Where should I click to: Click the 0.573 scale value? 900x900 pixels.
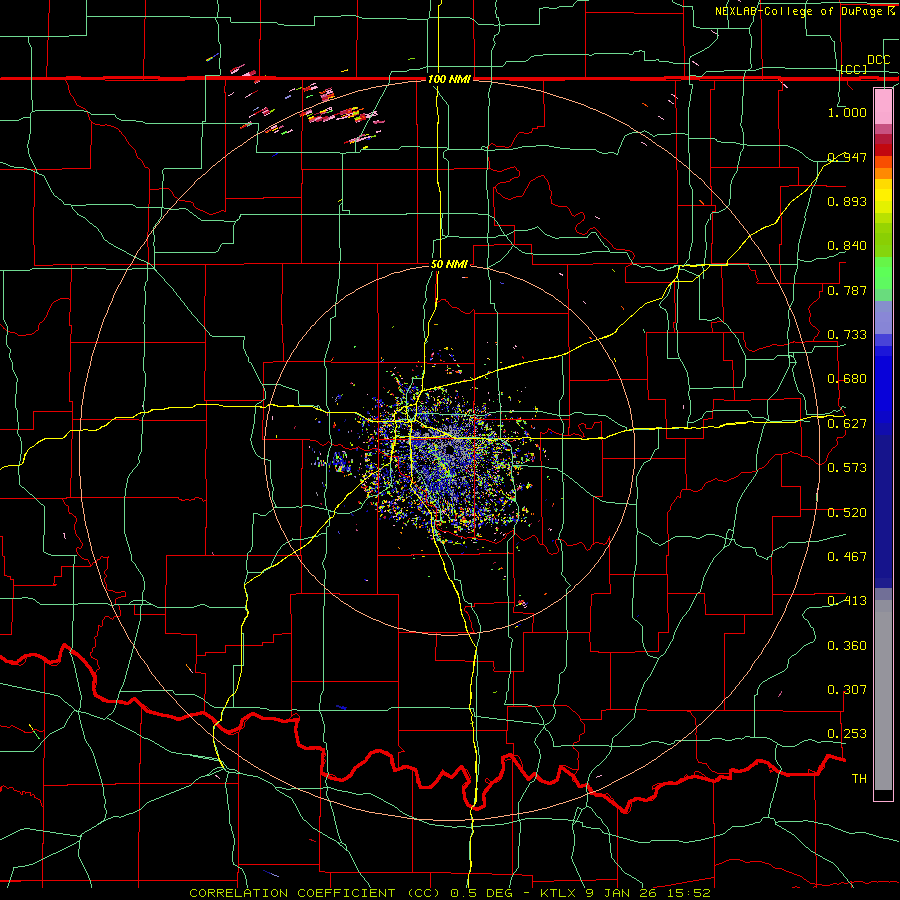(x=847, y=468)
